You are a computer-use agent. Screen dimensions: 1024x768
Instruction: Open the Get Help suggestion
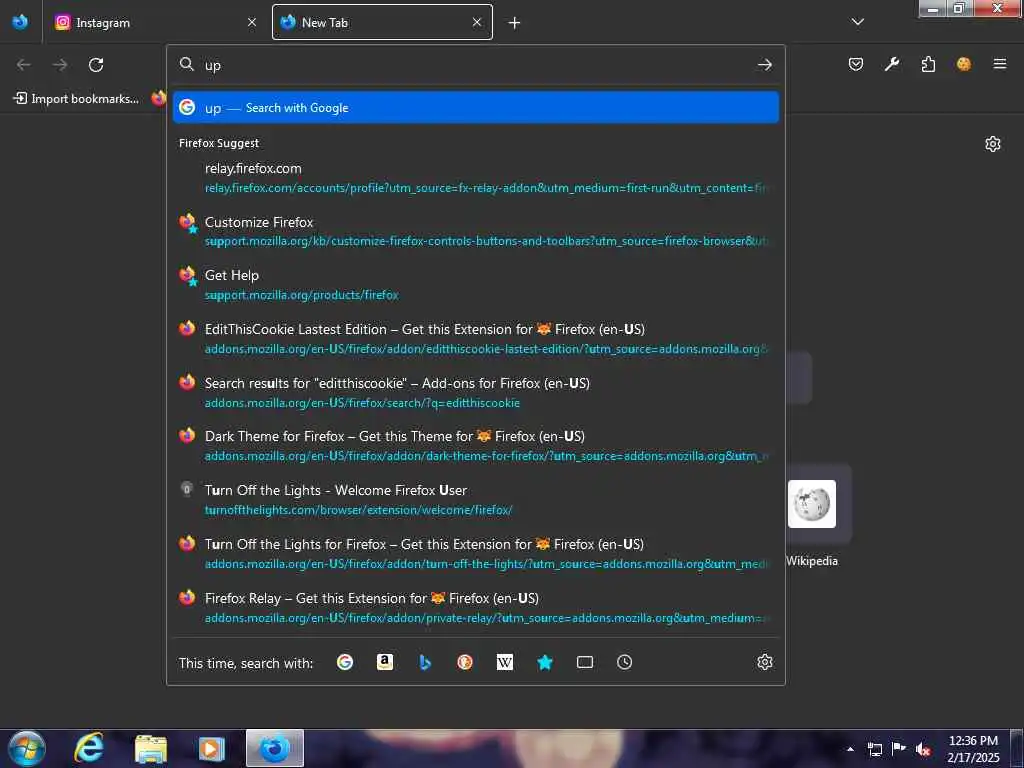click(475, 285)
